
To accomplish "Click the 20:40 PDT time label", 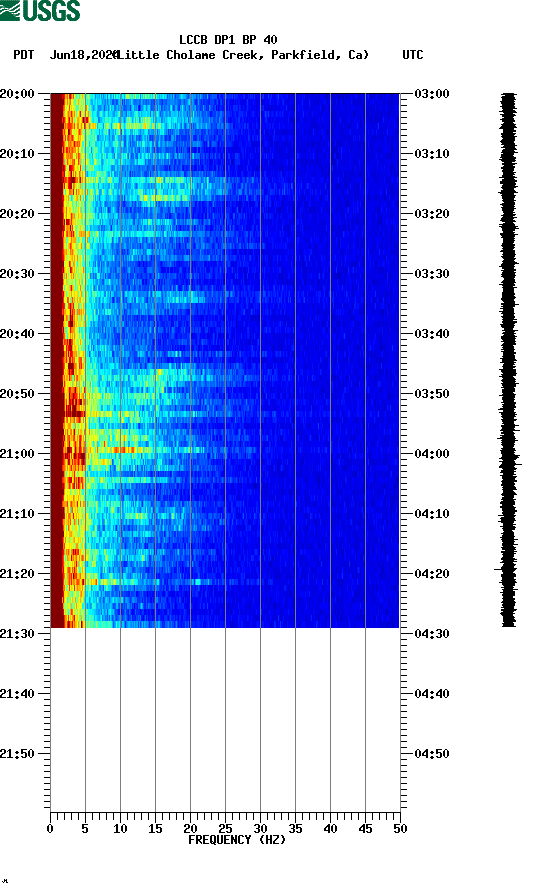I will click(18, 334).
